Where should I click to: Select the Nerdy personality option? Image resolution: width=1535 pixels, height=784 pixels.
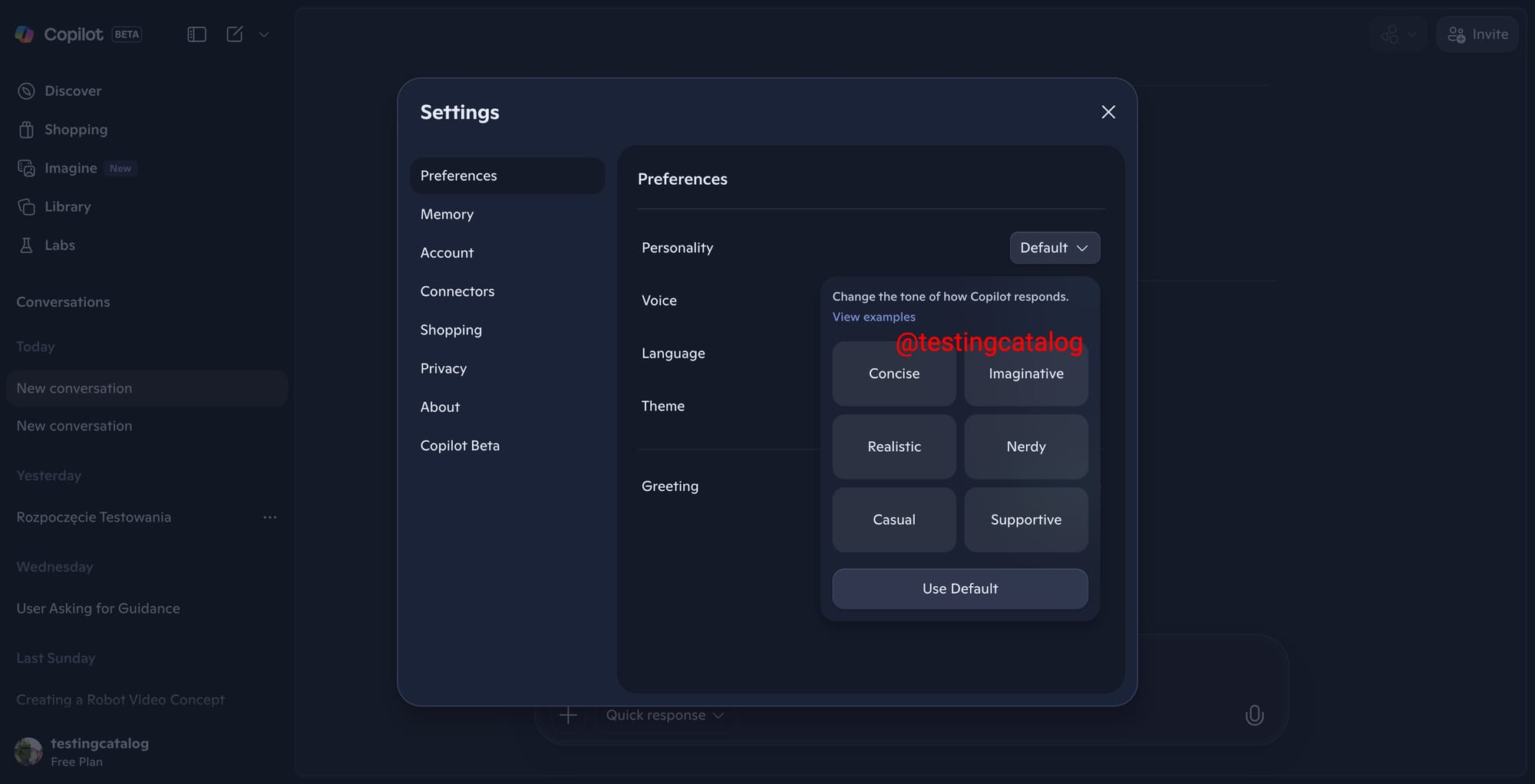point(1025,446)
